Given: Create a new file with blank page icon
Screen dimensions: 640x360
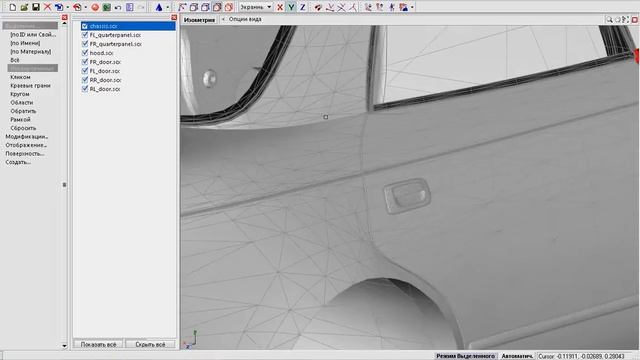Looking at the screenshot, I should (x=13, y=7).
